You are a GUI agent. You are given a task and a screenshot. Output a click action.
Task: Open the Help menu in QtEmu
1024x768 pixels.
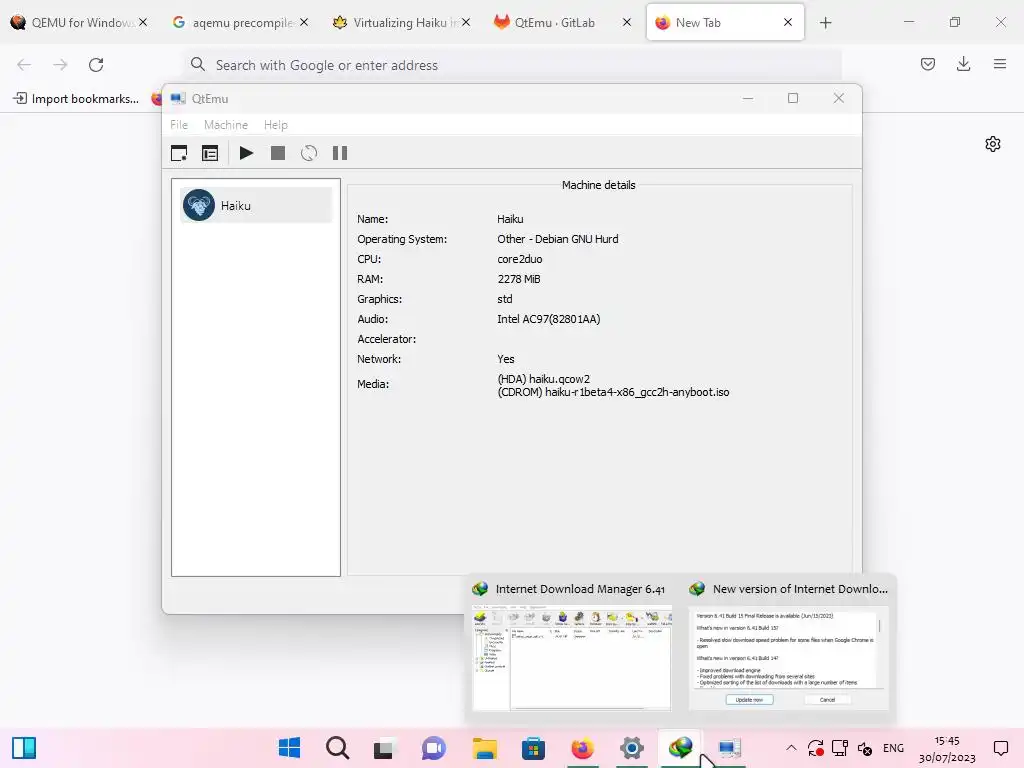point(276,125)
